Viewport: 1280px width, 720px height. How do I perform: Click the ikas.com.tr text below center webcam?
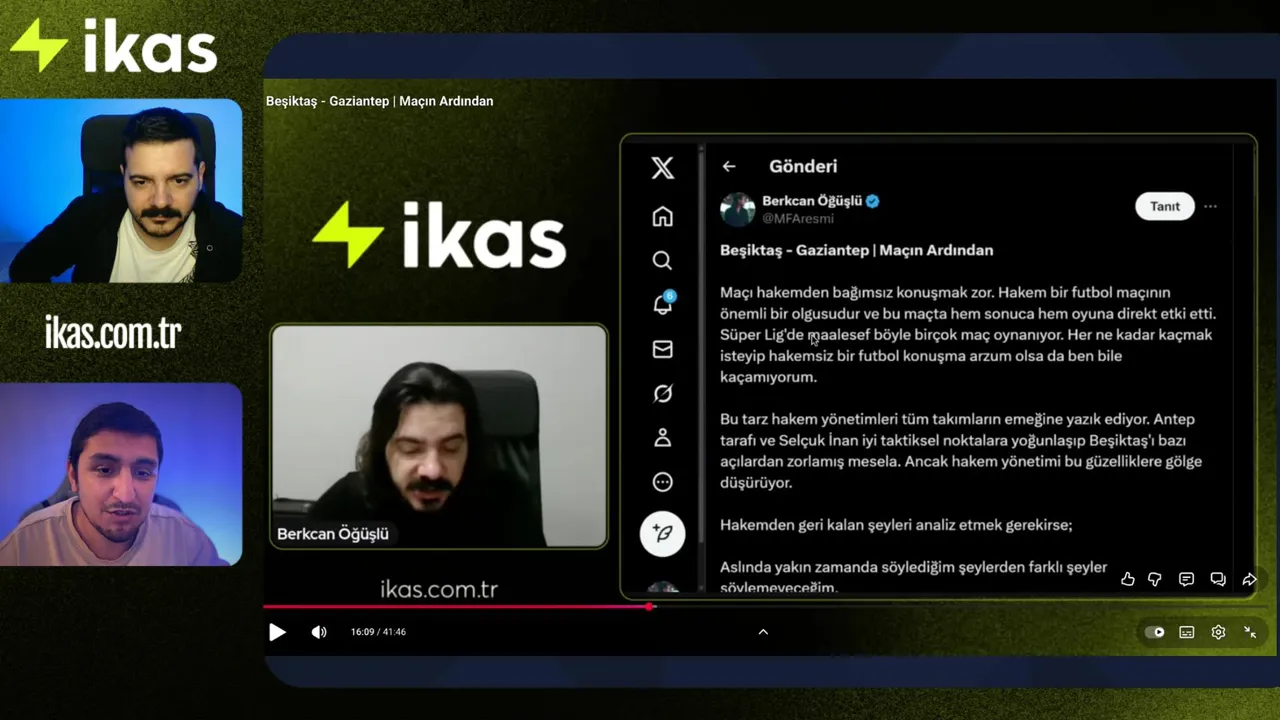coord(439,589)
